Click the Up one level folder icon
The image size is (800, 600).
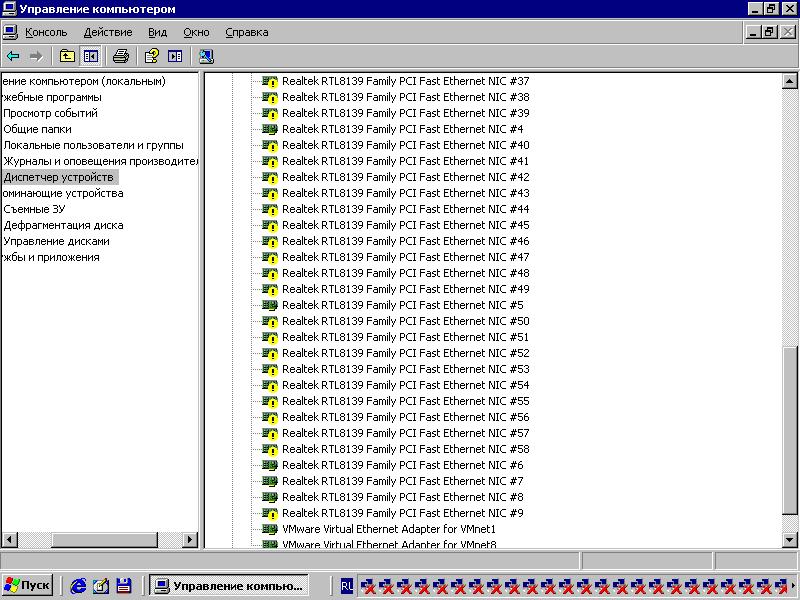[x=67, y=56]
